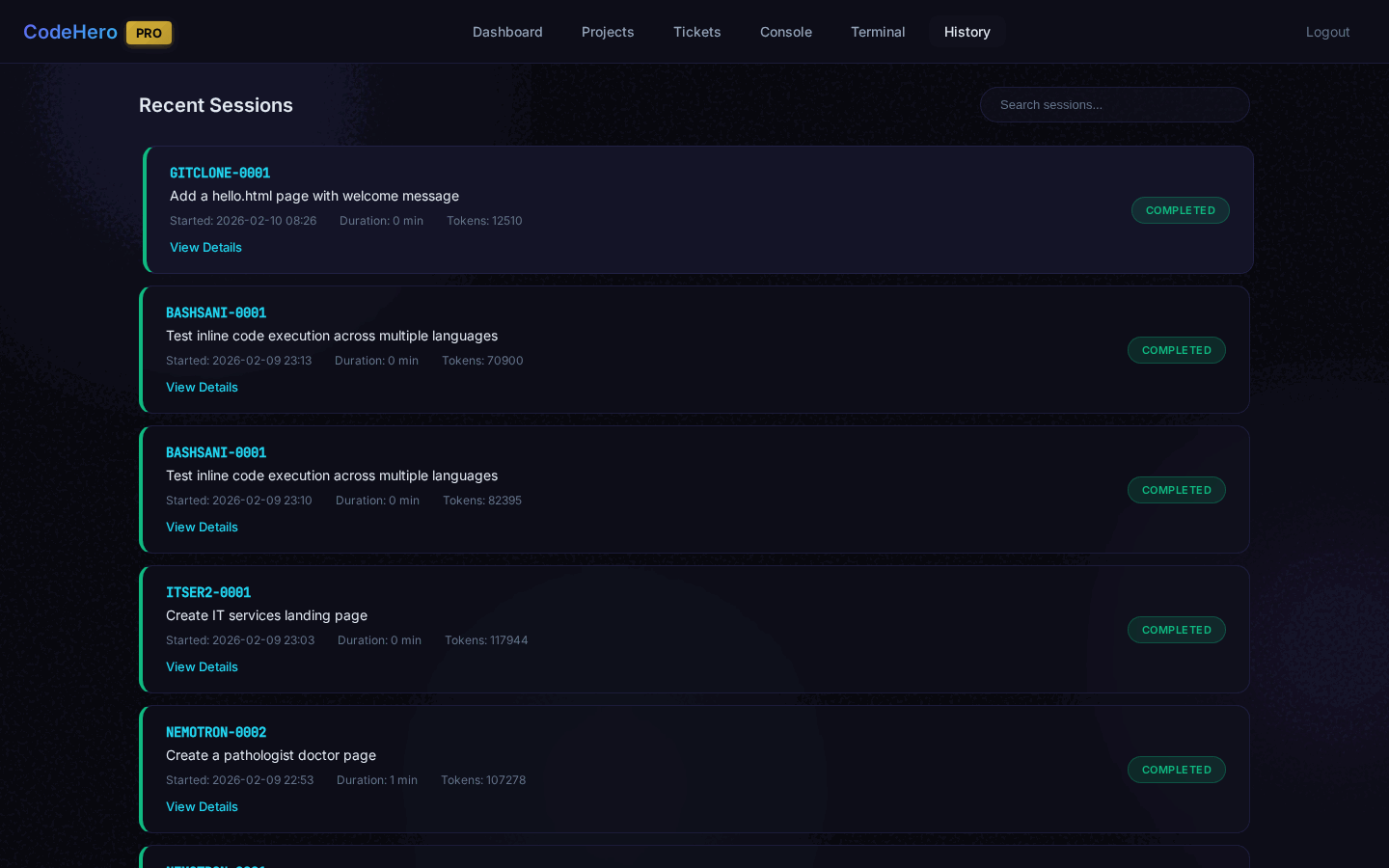The image size is (1389, 868).
Task: Select the History tab
Action: (967, 32)
